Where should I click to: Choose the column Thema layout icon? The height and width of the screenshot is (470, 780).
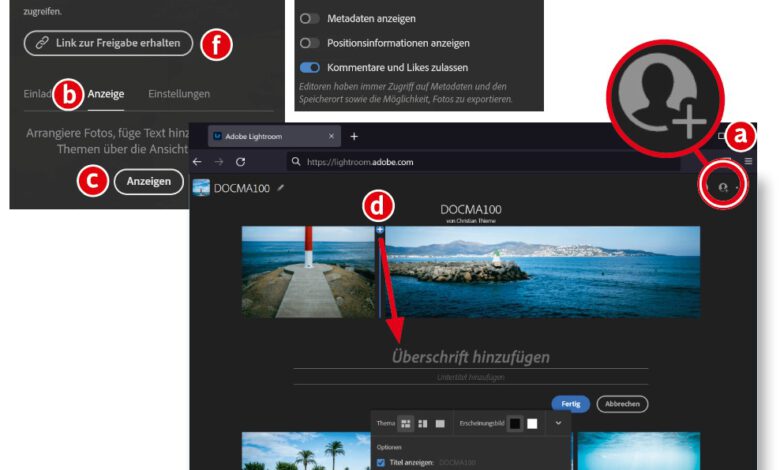click(423, 424)
